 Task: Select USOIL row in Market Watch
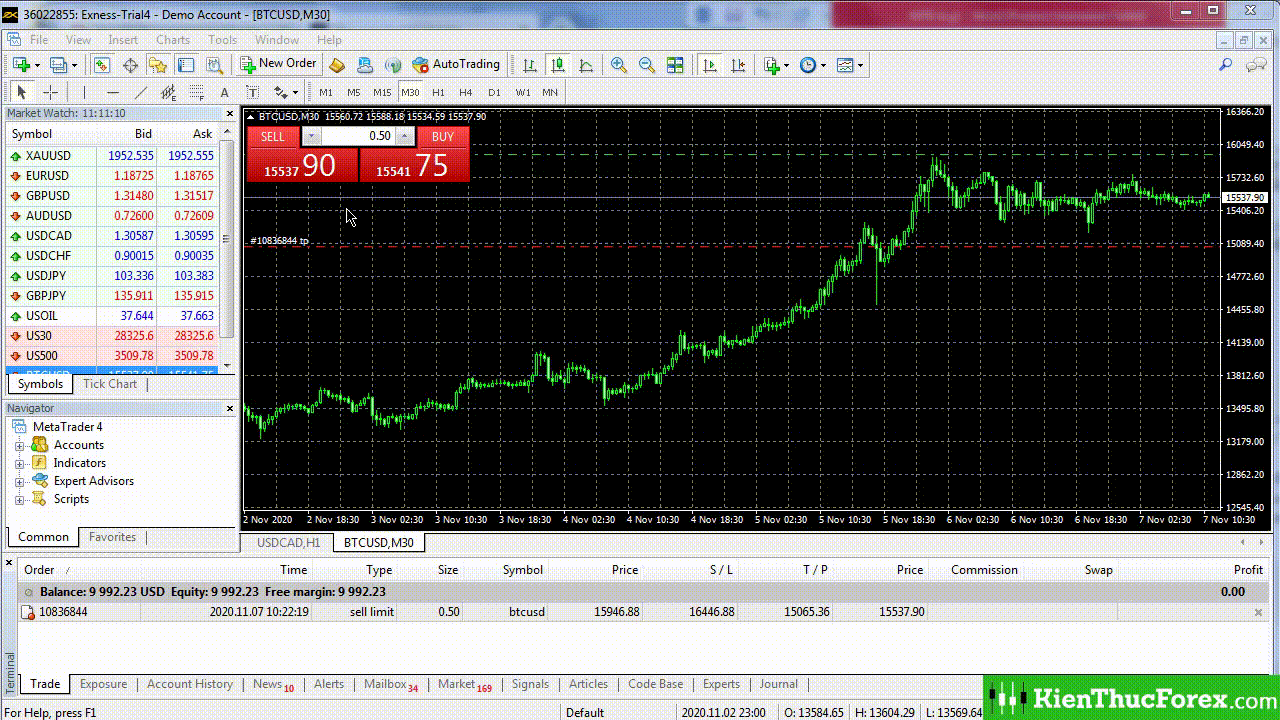pos(112,315)
